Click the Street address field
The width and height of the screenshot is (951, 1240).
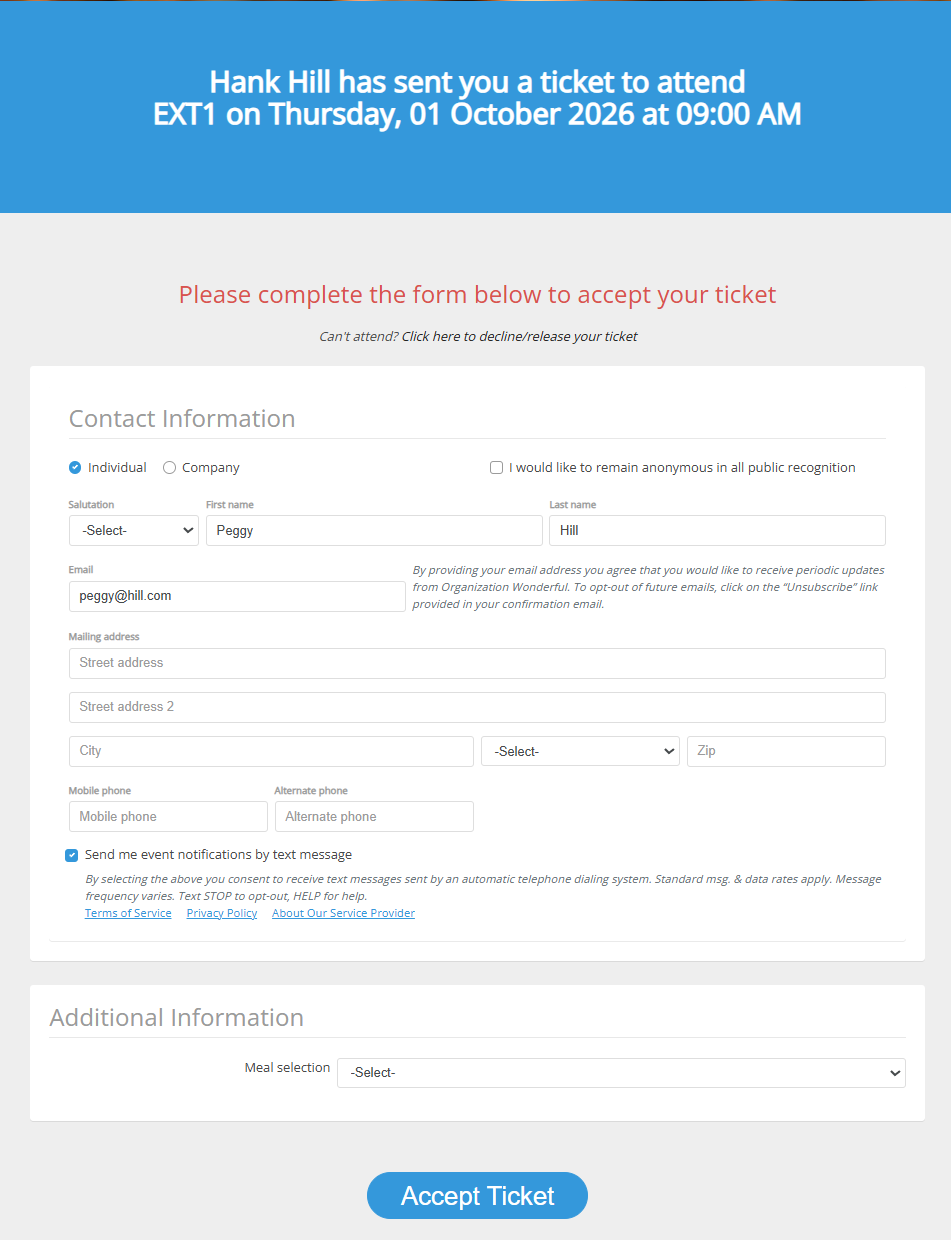coord(477,663)
